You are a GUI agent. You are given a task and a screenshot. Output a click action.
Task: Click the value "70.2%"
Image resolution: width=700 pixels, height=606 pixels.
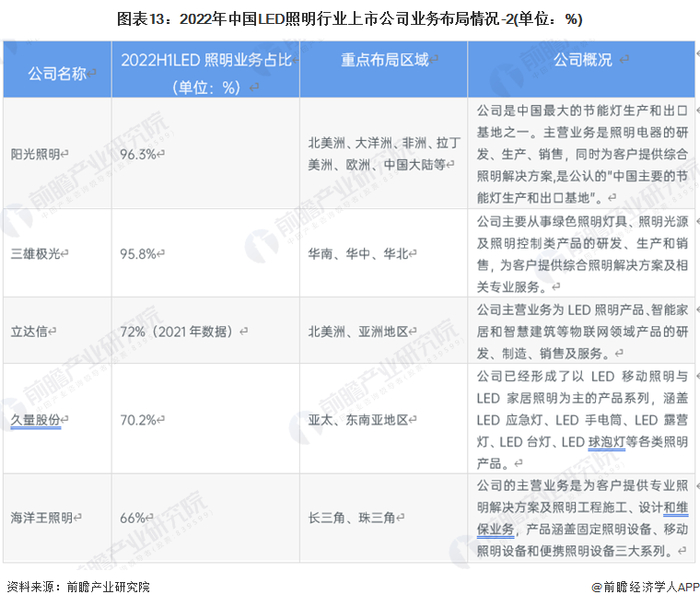point(138,420)
